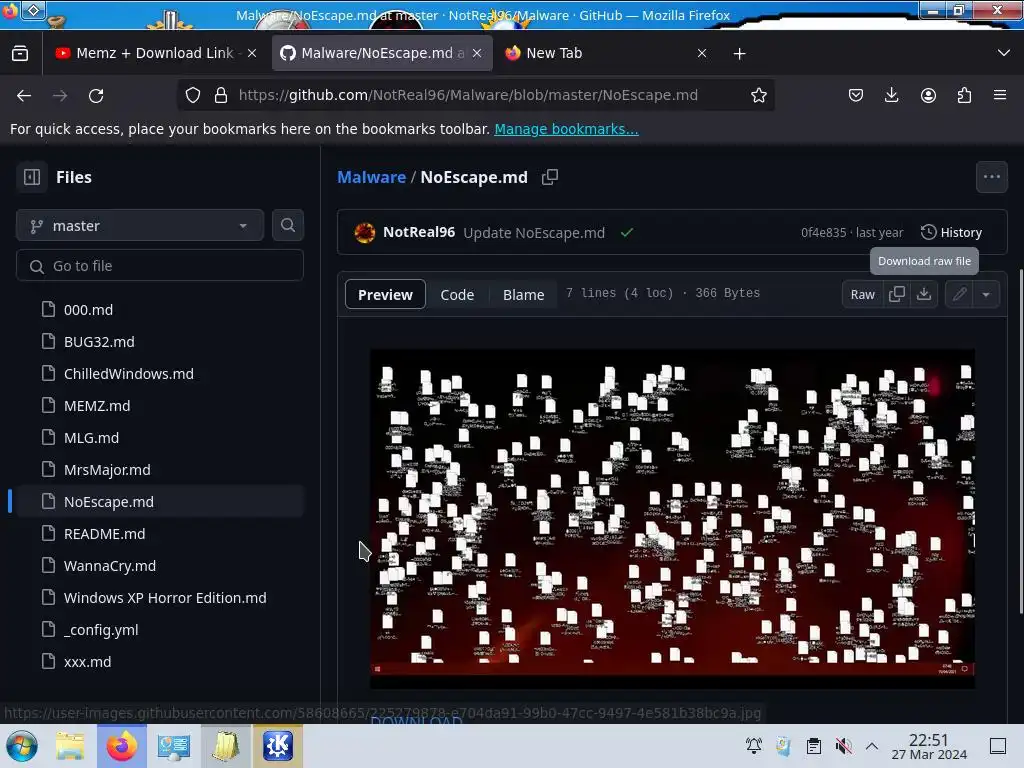This screenshot has width=1024, height=768.
Task: Open the notifications bell in the tray
Action: click(754, 746)
